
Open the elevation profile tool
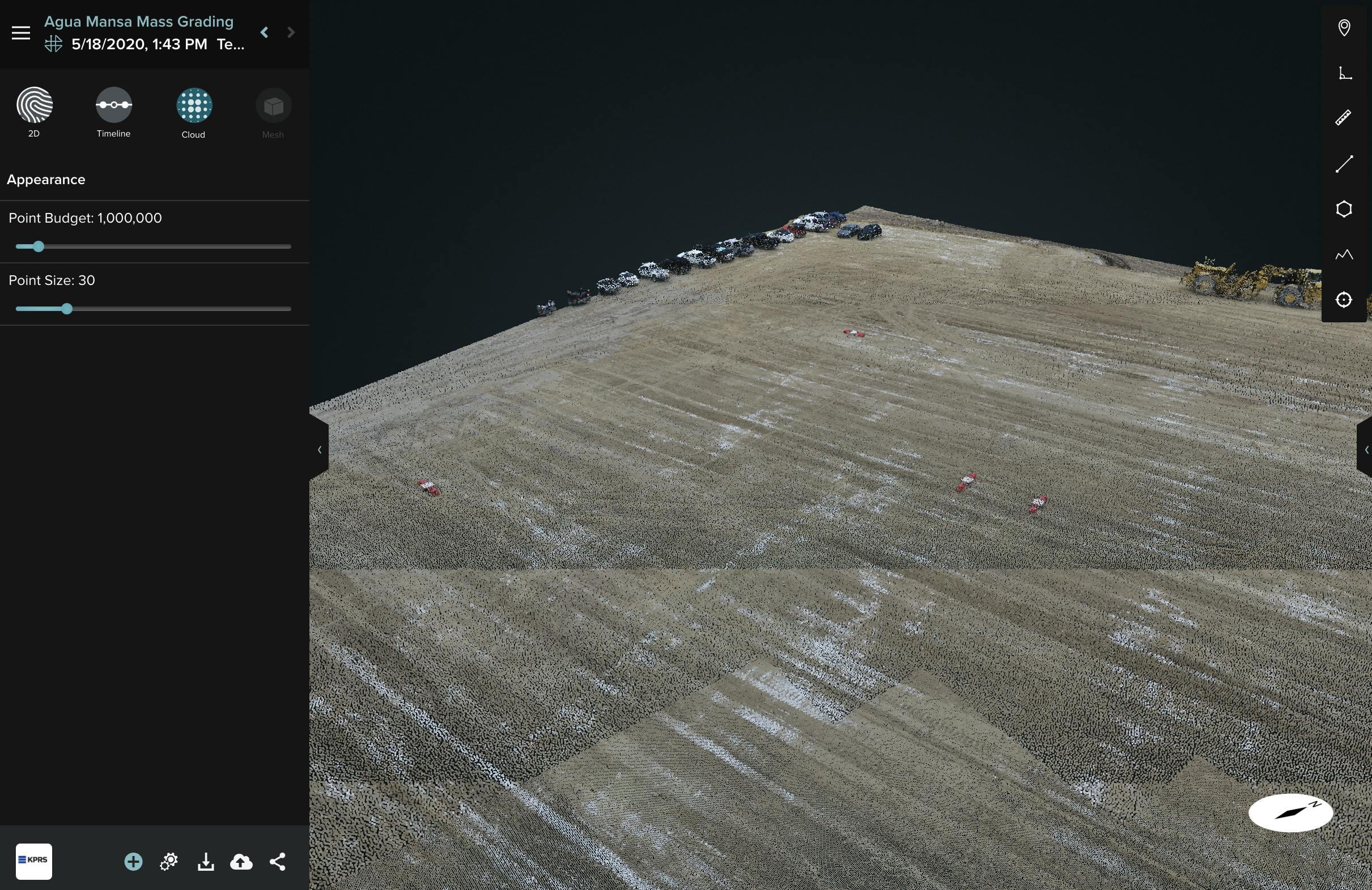click(1344, 254)
